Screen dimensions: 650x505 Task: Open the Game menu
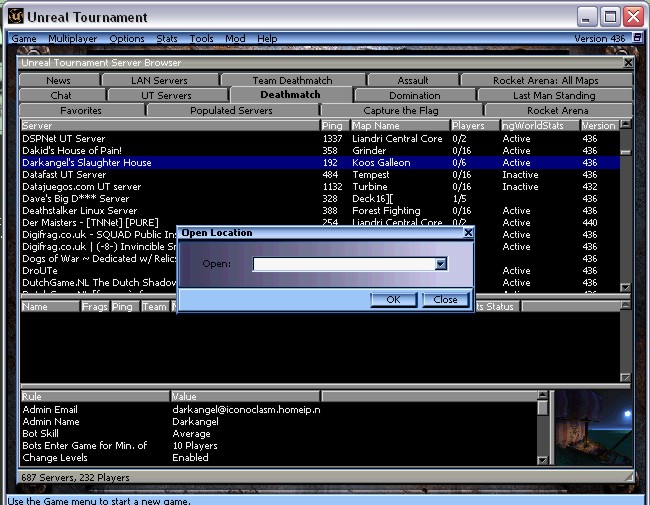click(24, 39)
